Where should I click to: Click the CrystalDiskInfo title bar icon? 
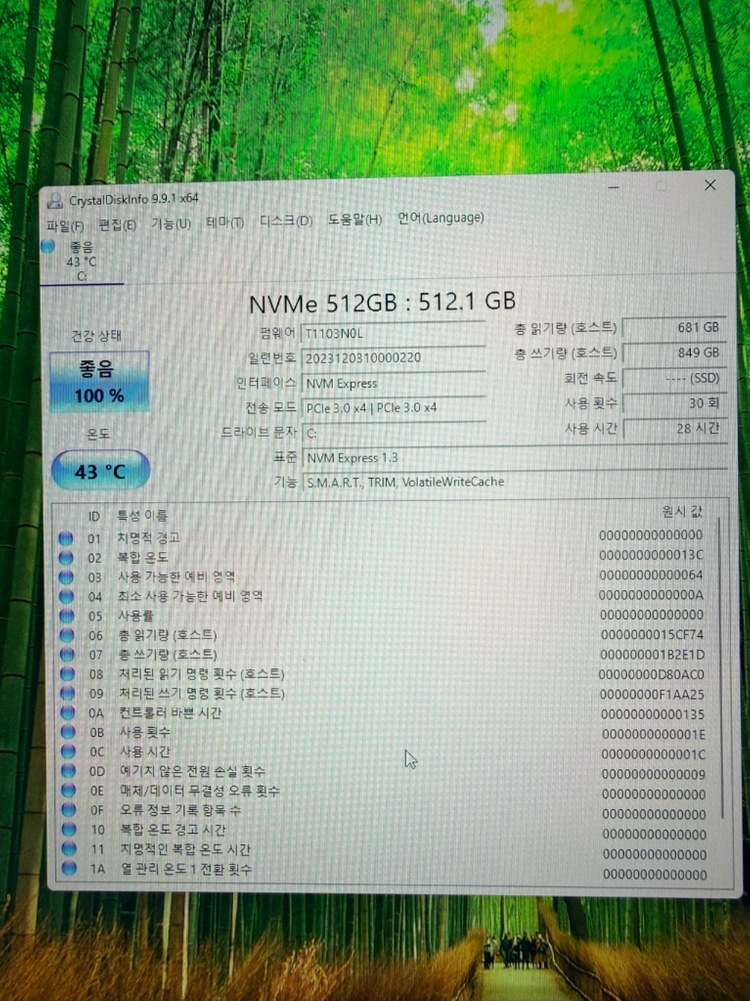click(56, 201)
